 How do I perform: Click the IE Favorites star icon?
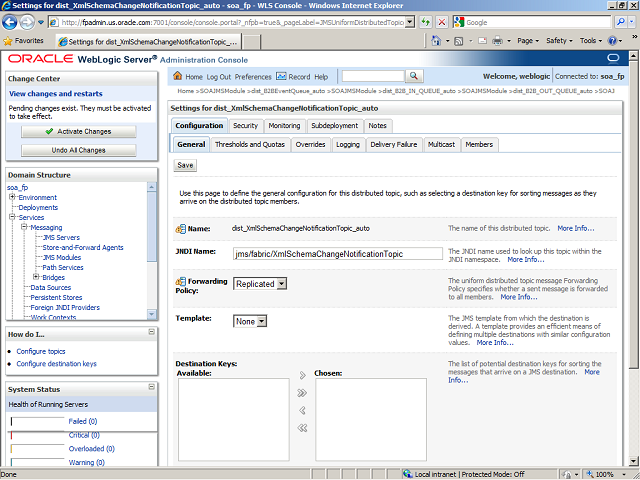[x=8, y=41]
